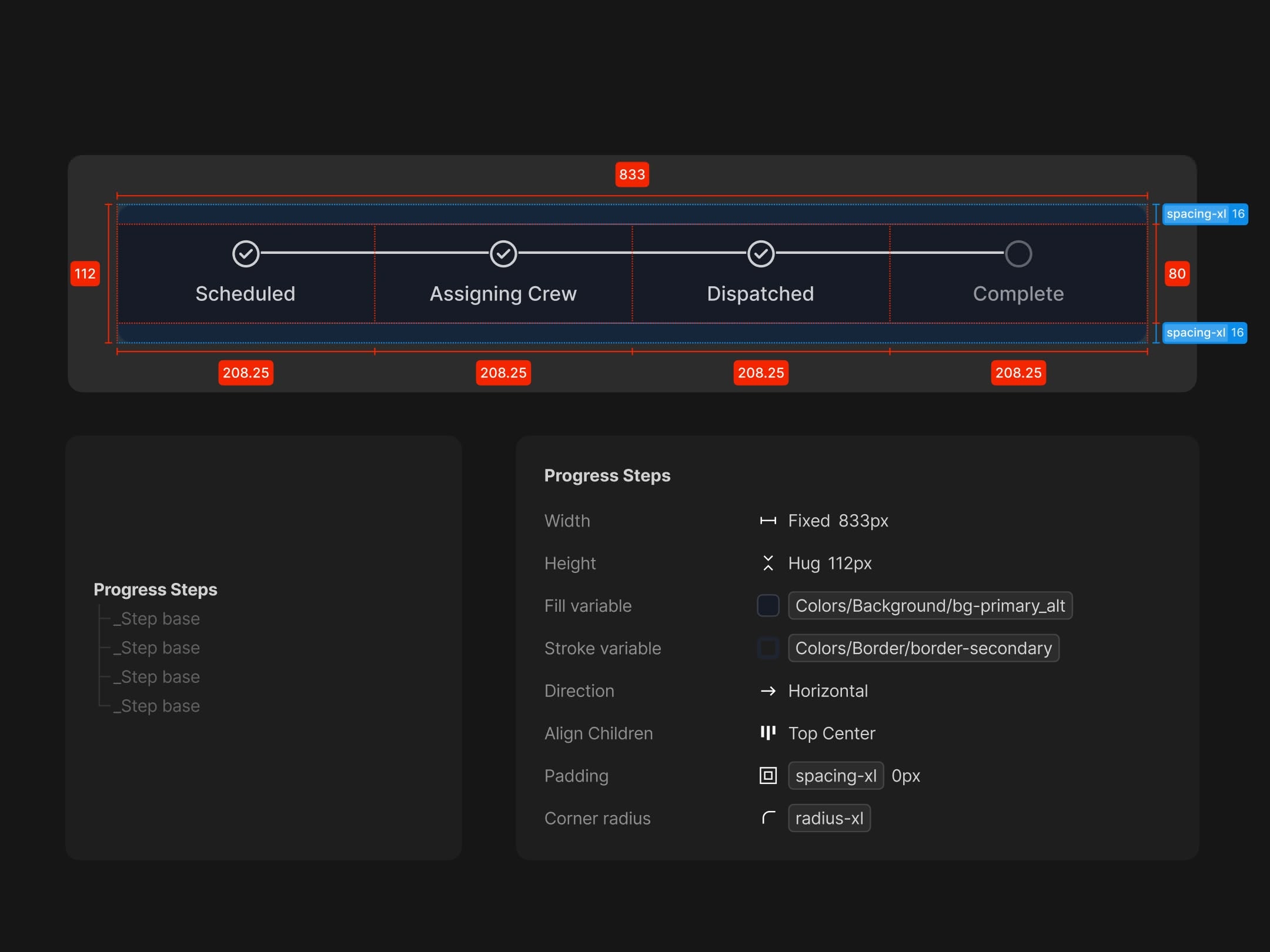Click the Top Center alignment icon
The image size is (1270, 952).
coord(768,733)
